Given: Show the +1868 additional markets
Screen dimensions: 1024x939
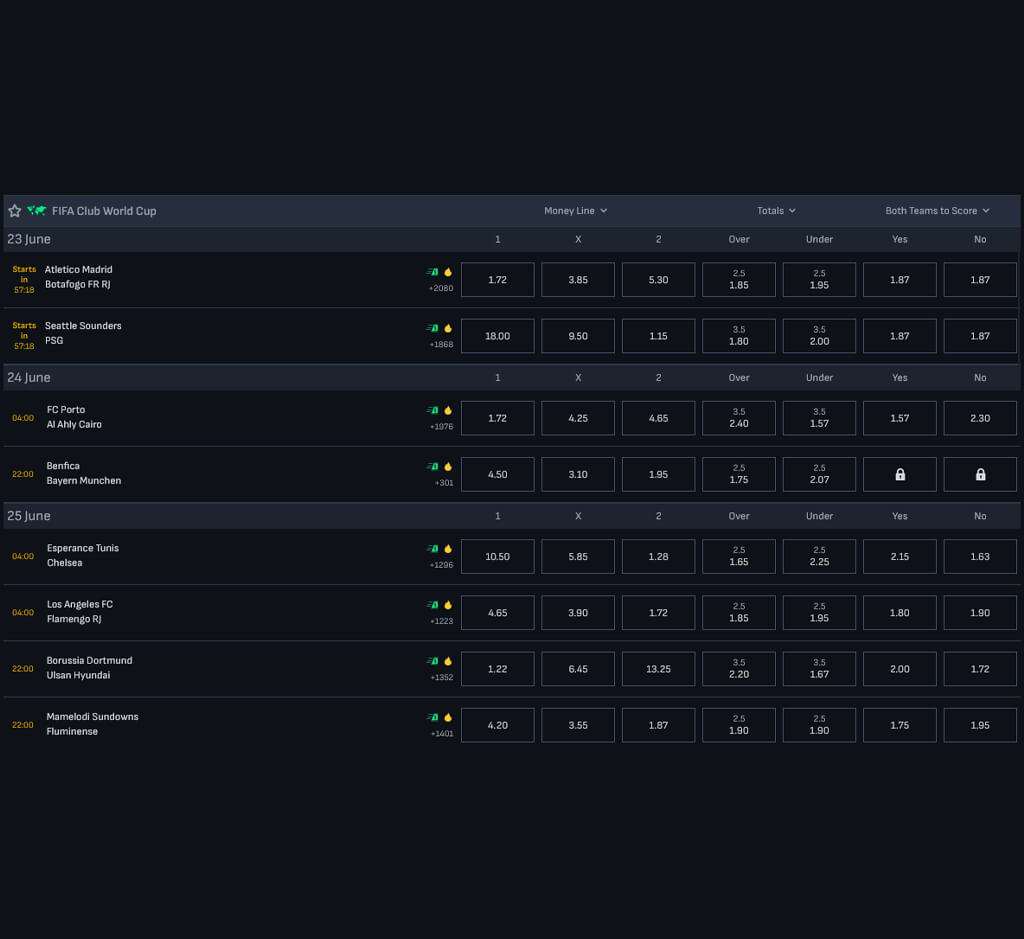Looking at the screenshot, I should 441,344.
